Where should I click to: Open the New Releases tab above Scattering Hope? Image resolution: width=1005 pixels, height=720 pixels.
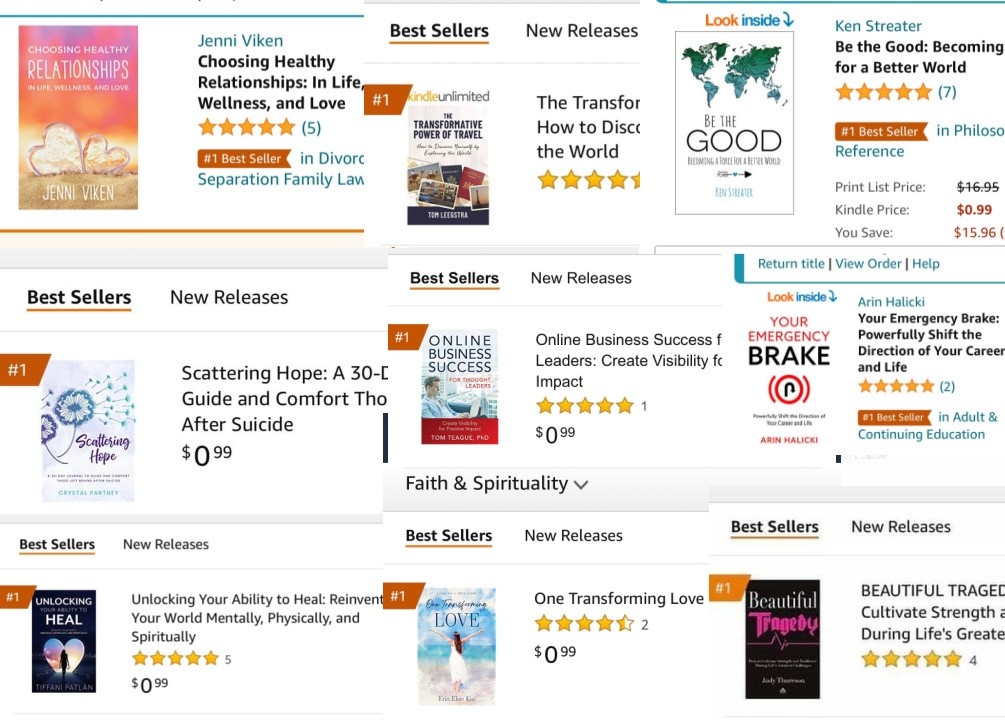coord(229,297)
